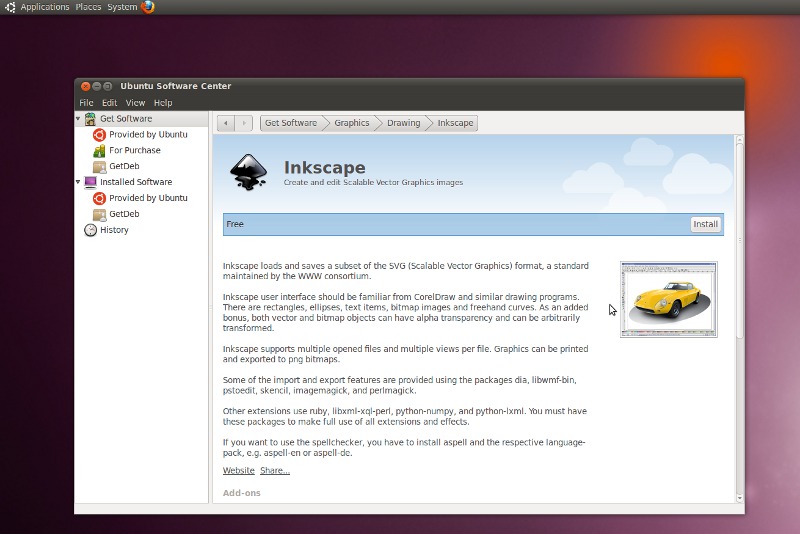Click GetDeb icon under Installed Software
The image size is (800, 534).
(x=99, y=214)
